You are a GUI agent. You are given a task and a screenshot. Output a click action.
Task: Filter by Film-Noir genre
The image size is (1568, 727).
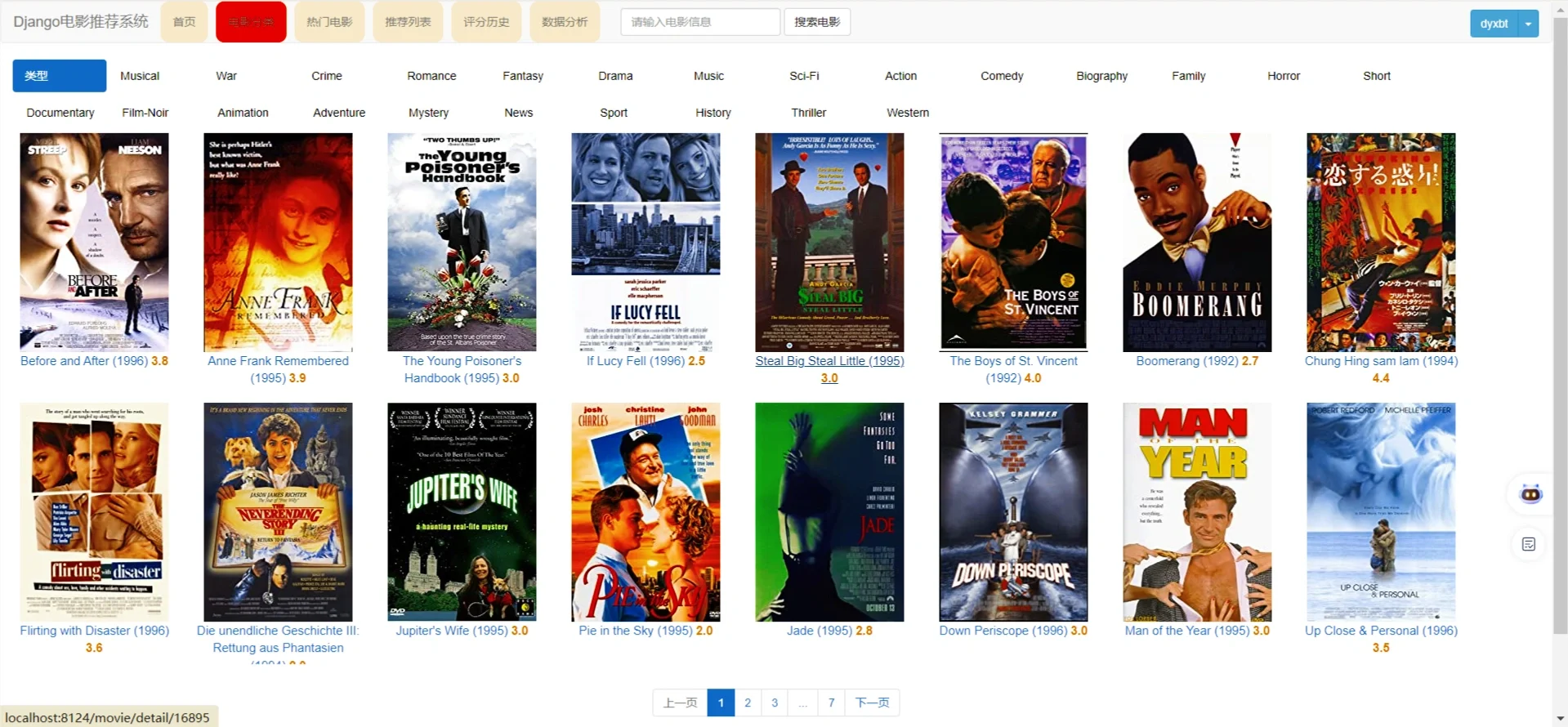pos(145,113)
